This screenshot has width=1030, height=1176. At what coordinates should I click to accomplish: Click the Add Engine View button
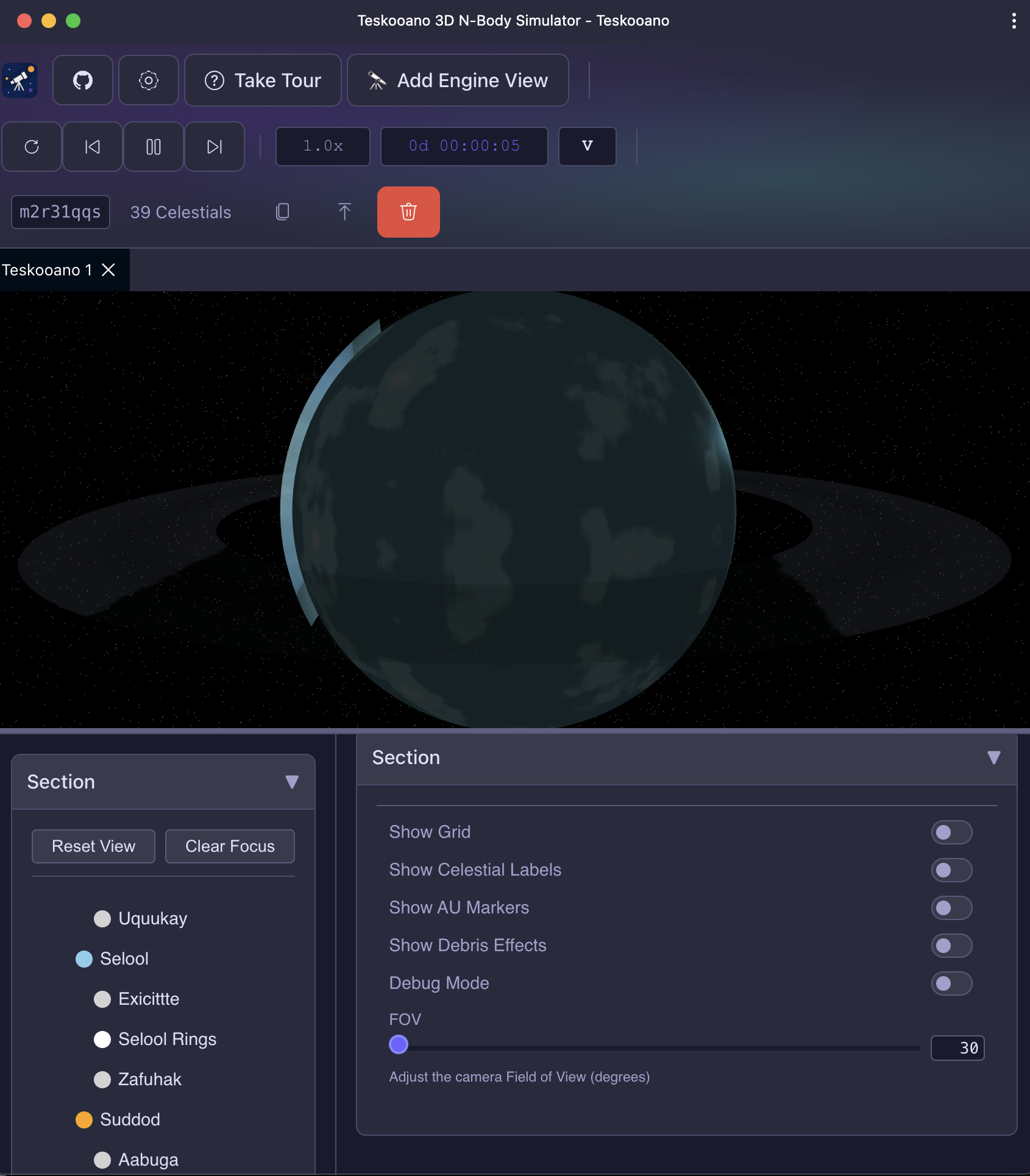pyautogui.click(x=458, y=80)
